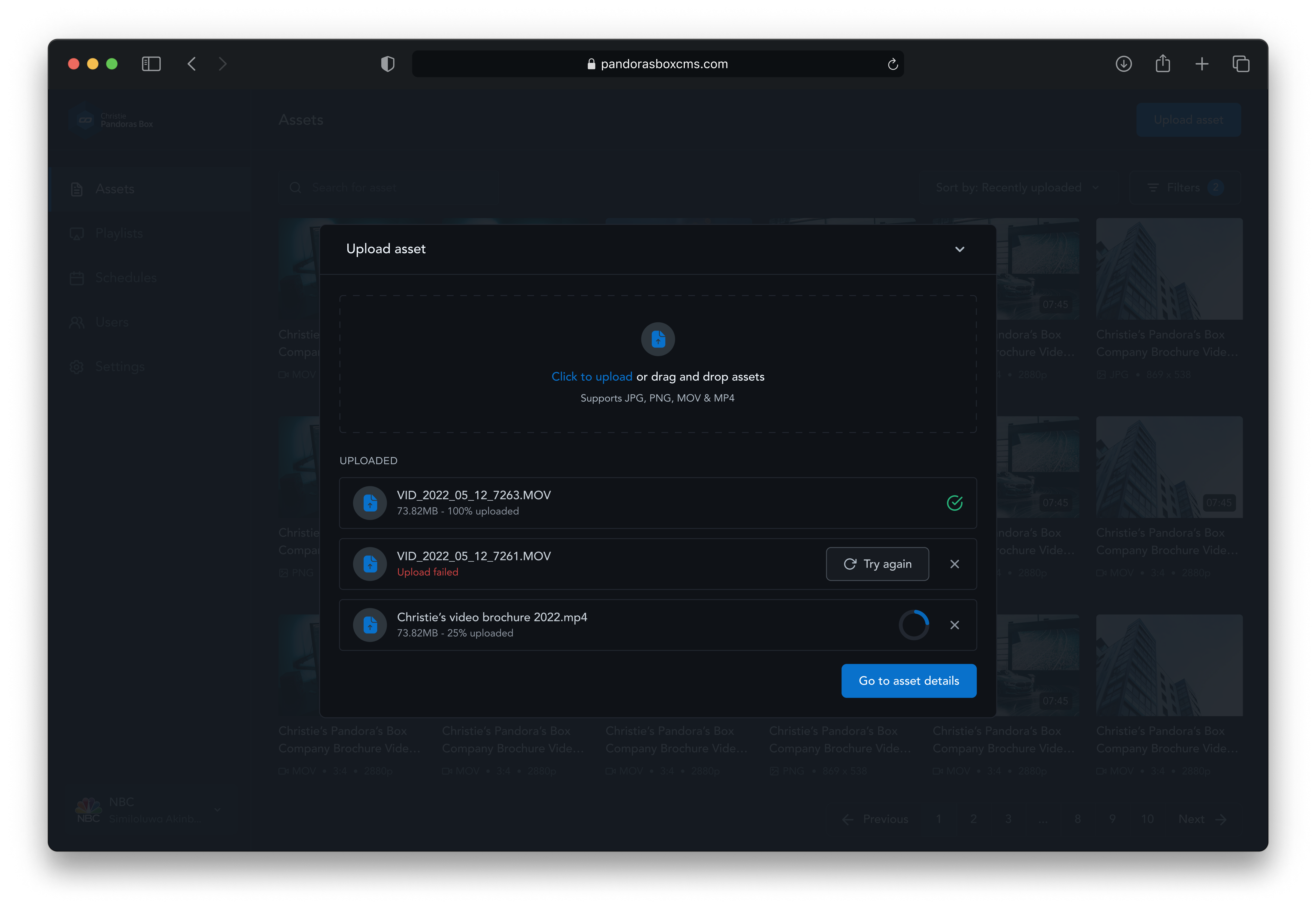The width and height of the screenshot is (1316, 908).
Task: Reload the page in address bar
Action: click(892, 64)
